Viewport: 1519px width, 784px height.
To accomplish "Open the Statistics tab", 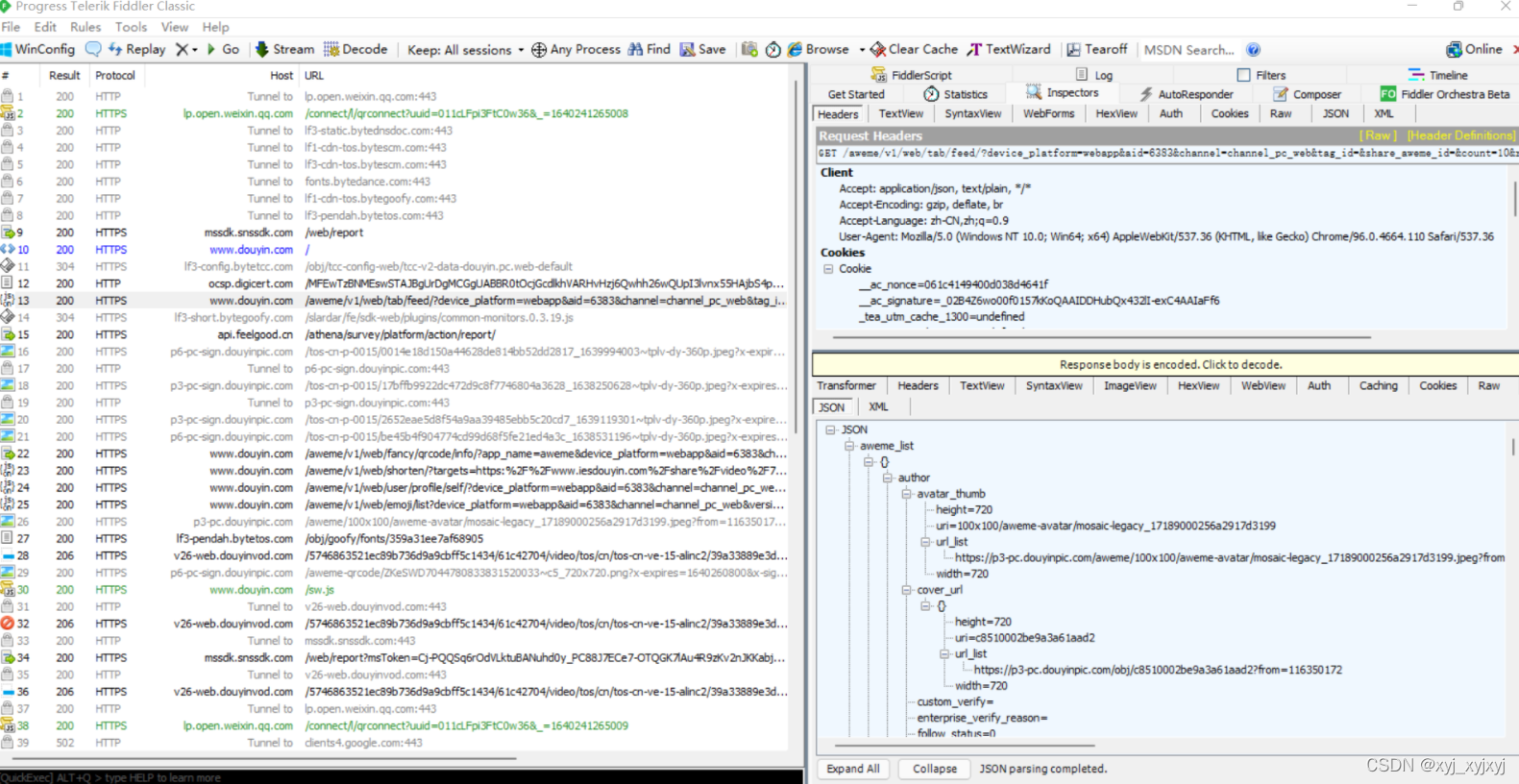I will pos(955,94).
